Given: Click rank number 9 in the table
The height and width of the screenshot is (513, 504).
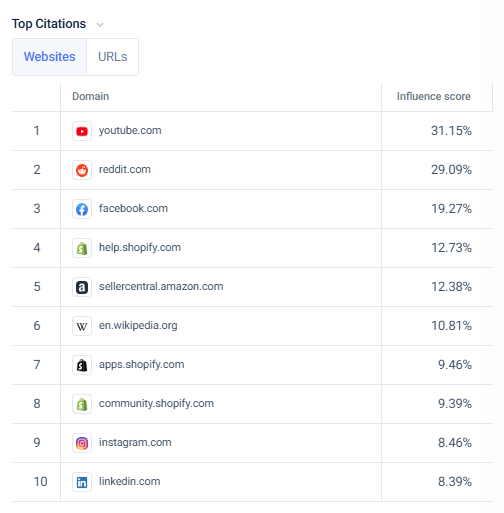Looking at the screenshot, I should pyautogui.click(x=37, y=443).
